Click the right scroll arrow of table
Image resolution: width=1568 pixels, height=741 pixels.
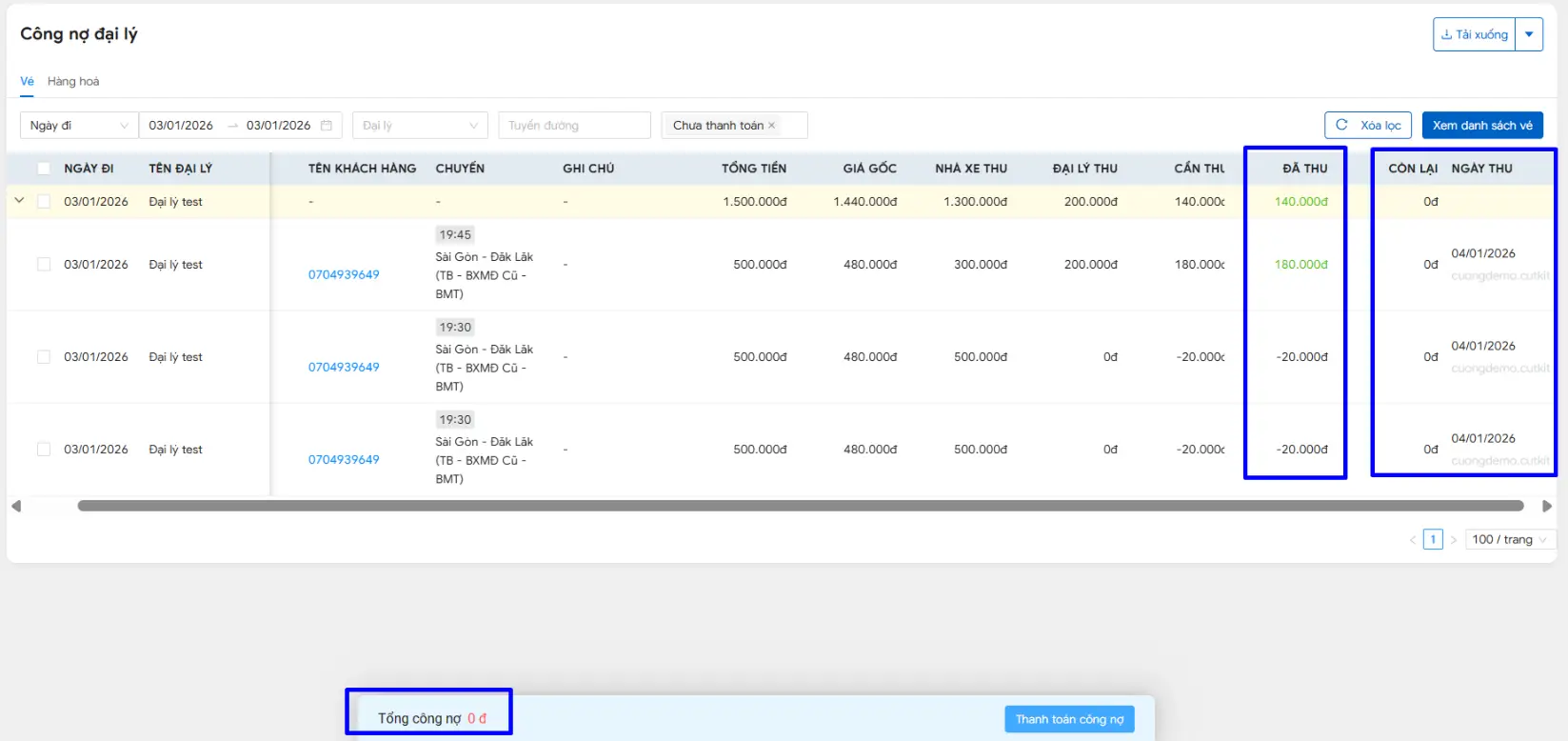1547,506
